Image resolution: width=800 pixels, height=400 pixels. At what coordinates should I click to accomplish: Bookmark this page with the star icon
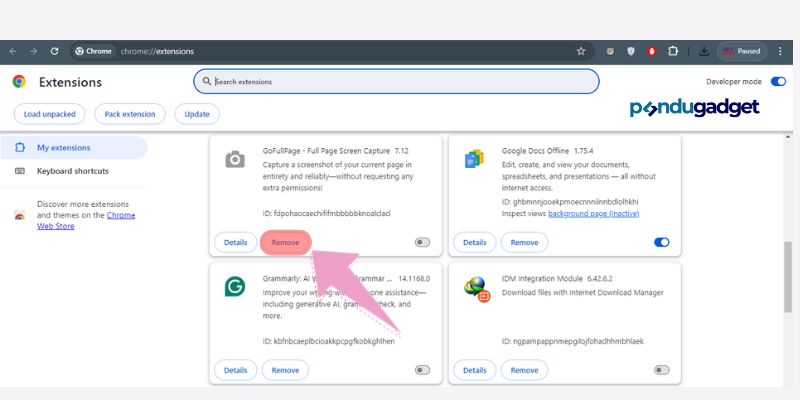tap(581, 51)
